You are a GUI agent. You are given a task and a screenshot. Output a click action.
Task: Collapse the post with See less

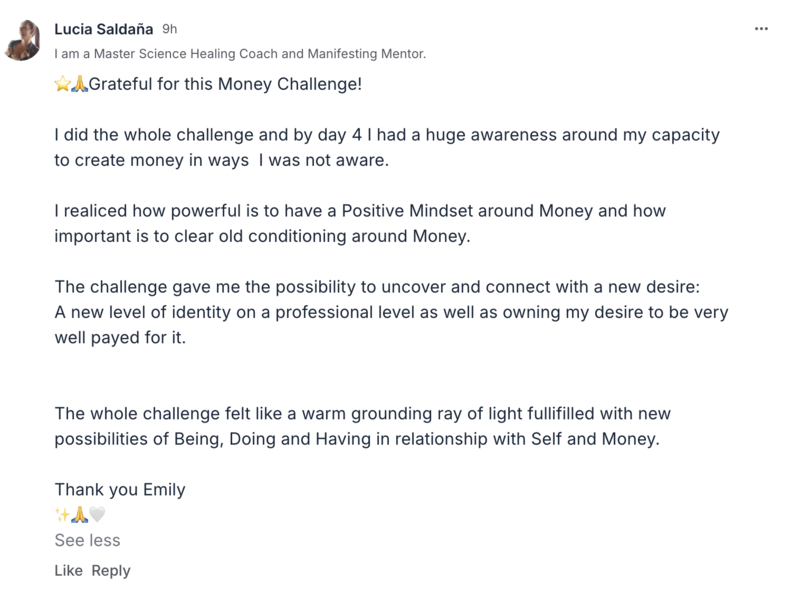[x=87, y=540]
